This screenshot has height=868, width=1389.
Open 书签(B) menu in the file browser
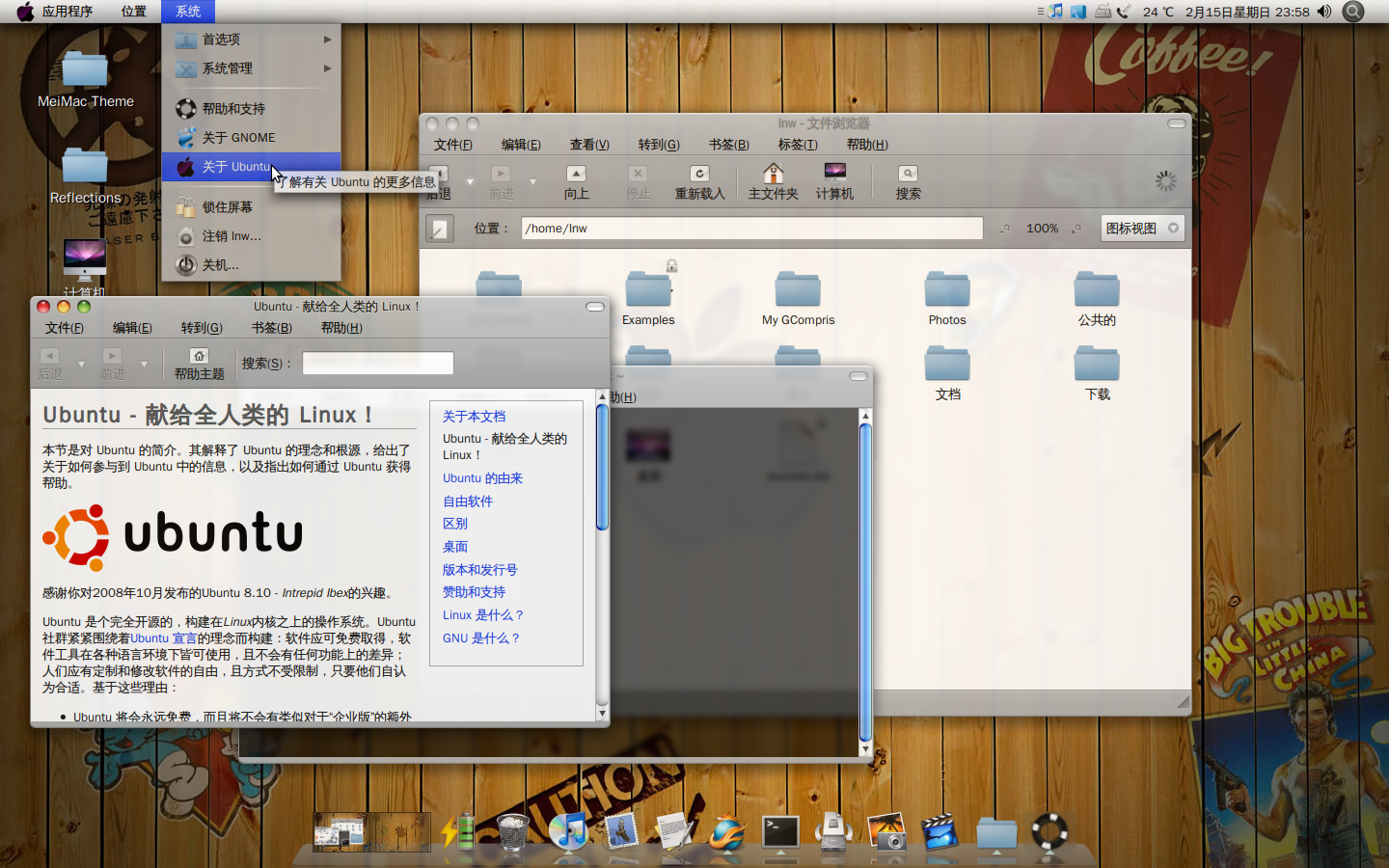click(728, 145)
